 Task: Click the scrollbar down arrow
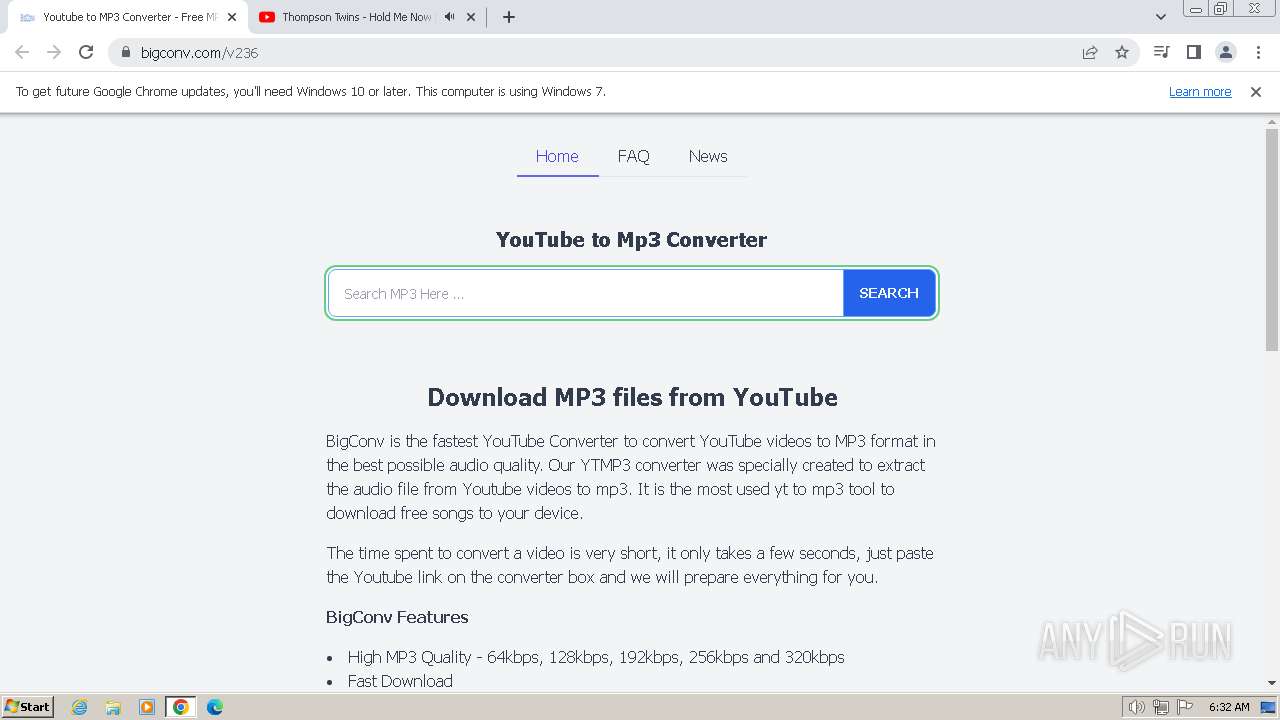point(1272,683)
